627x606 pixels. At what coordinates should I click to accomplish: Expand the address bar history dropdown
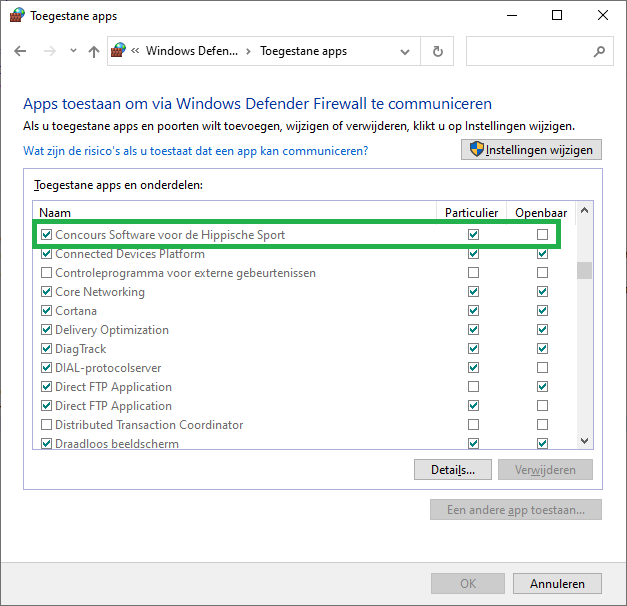(x=405, y=52)
